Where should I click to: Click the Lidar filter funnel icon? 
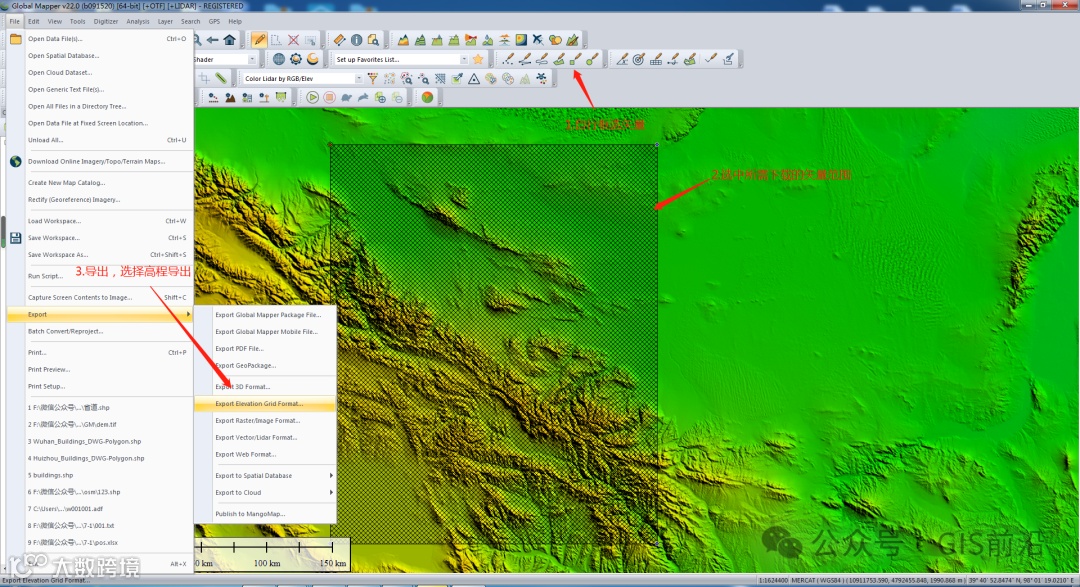(x=373, y=78)
